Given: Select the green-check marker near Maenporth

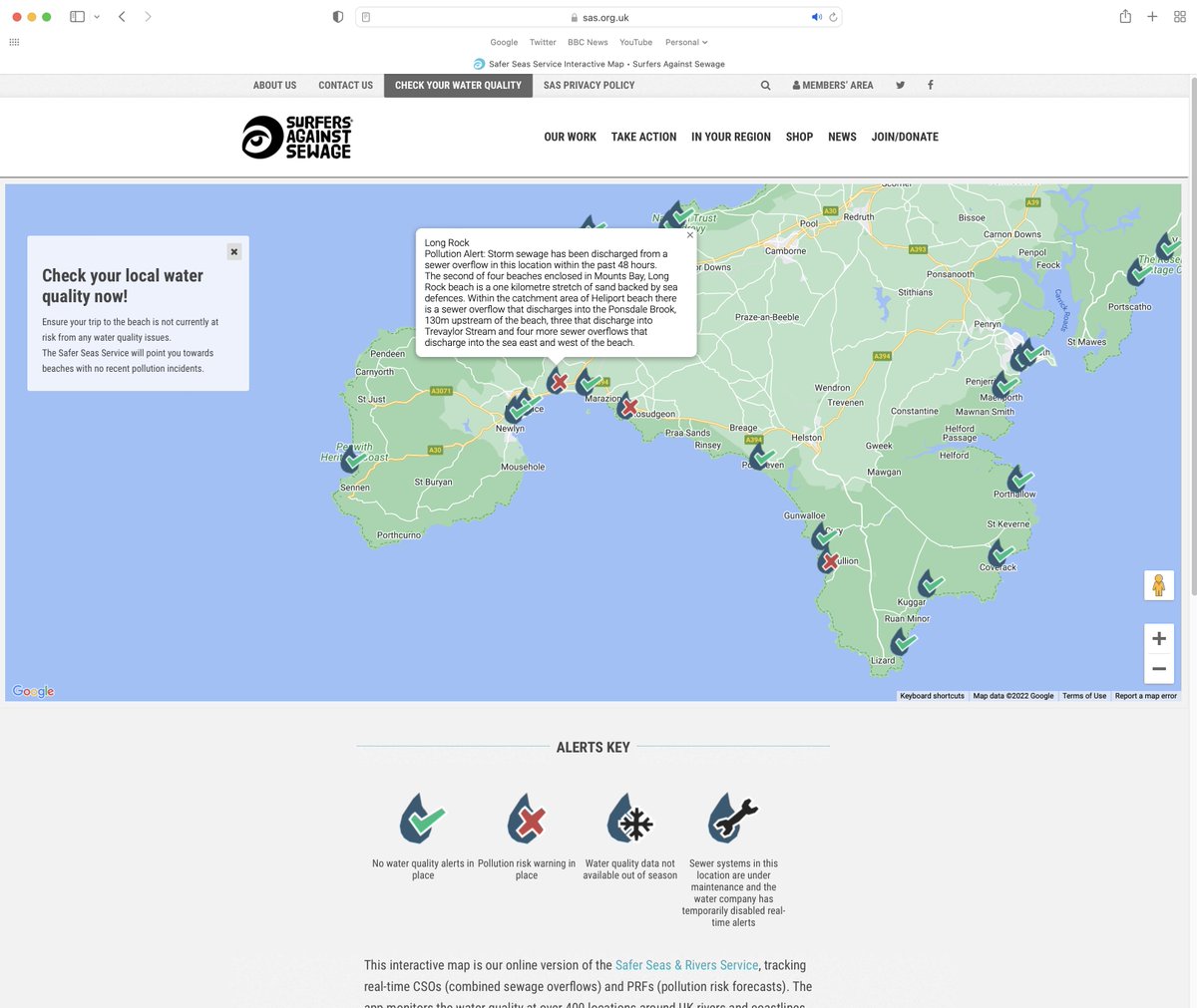Looking at the screenshot, I should point(1005,384).
